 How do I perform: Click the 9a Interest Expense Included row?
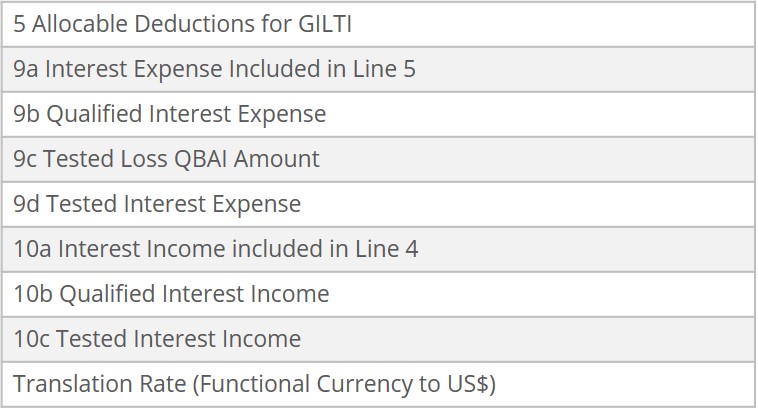tap(378, 69)
